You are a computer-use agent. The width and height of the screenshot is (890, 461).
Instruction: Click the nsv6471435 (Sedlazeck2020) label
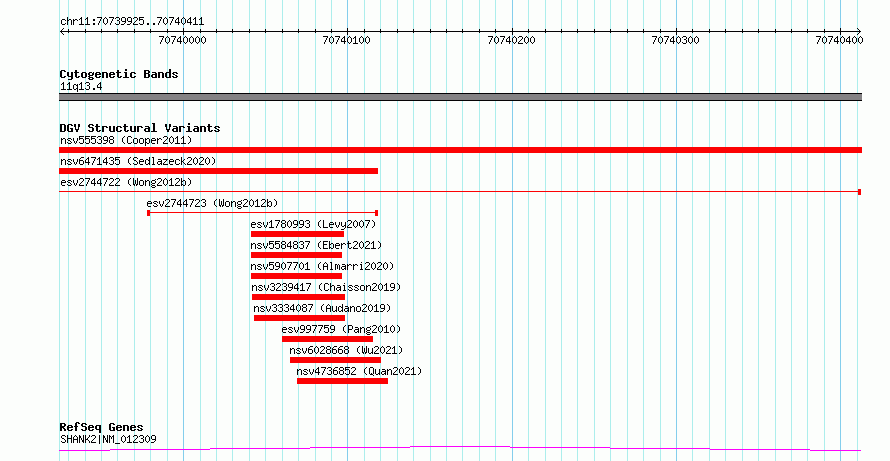[138, 161]
